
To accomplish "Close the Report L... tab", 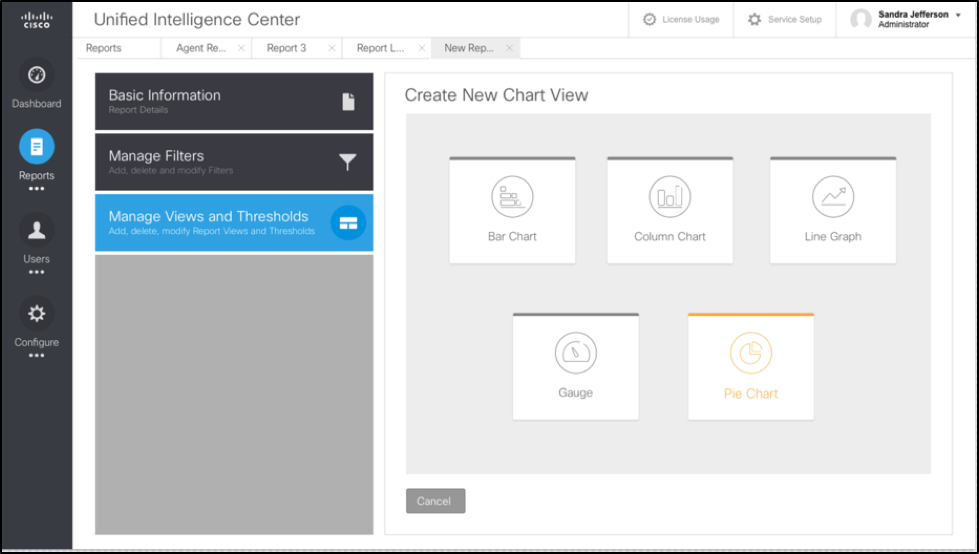I will tap(421, 48).
